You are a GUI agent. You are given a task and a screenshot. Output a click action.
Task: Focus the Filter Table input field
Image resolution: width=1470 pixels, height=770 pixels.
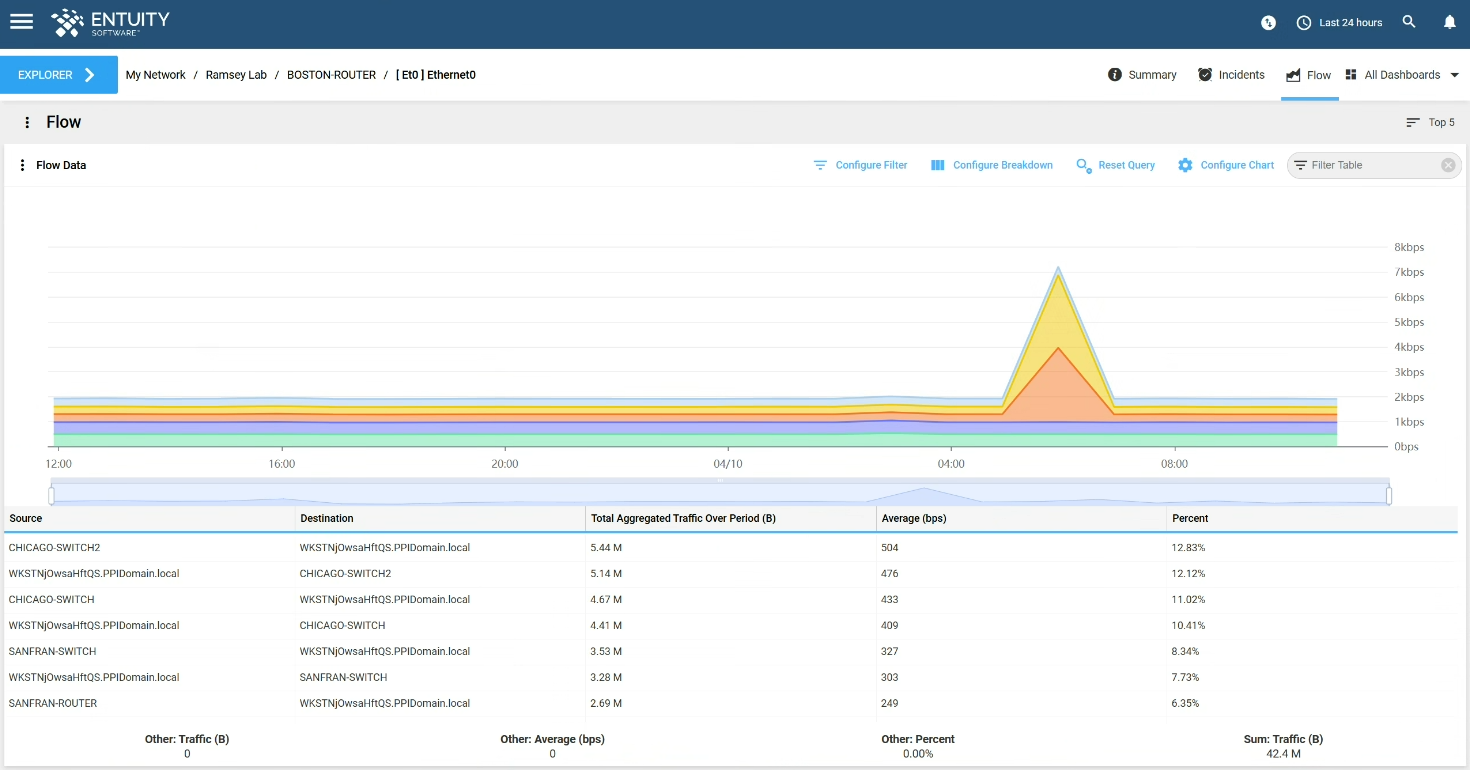click(1373, 165)
